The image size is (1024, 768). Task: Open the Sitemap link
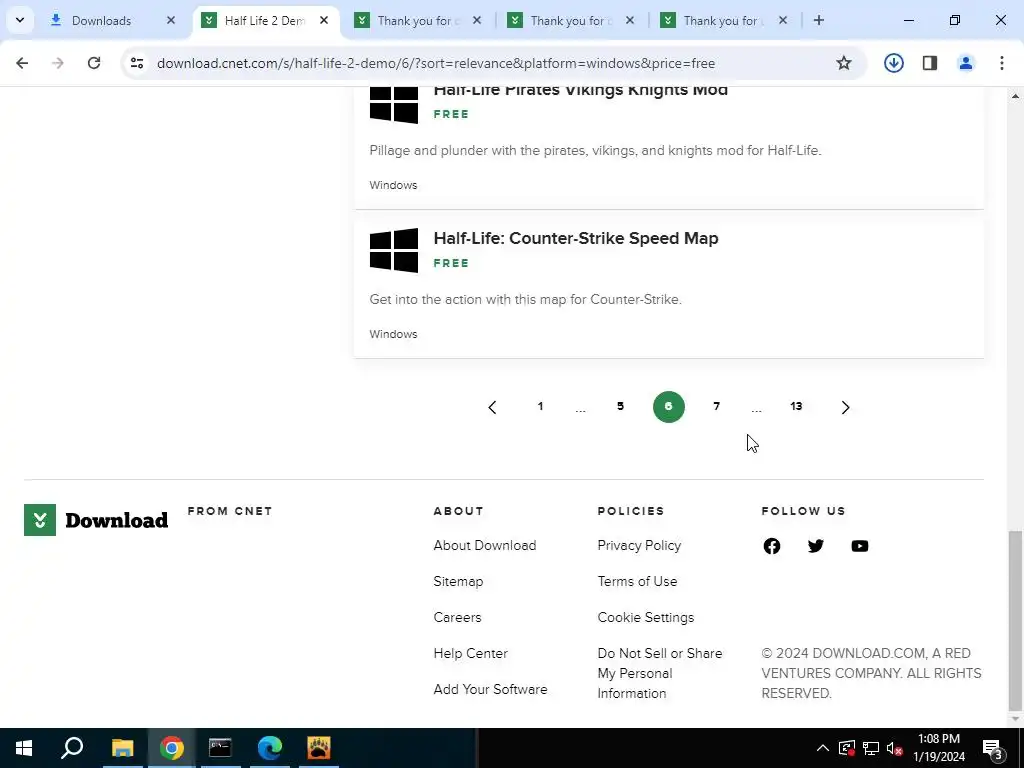click(458, 581)
